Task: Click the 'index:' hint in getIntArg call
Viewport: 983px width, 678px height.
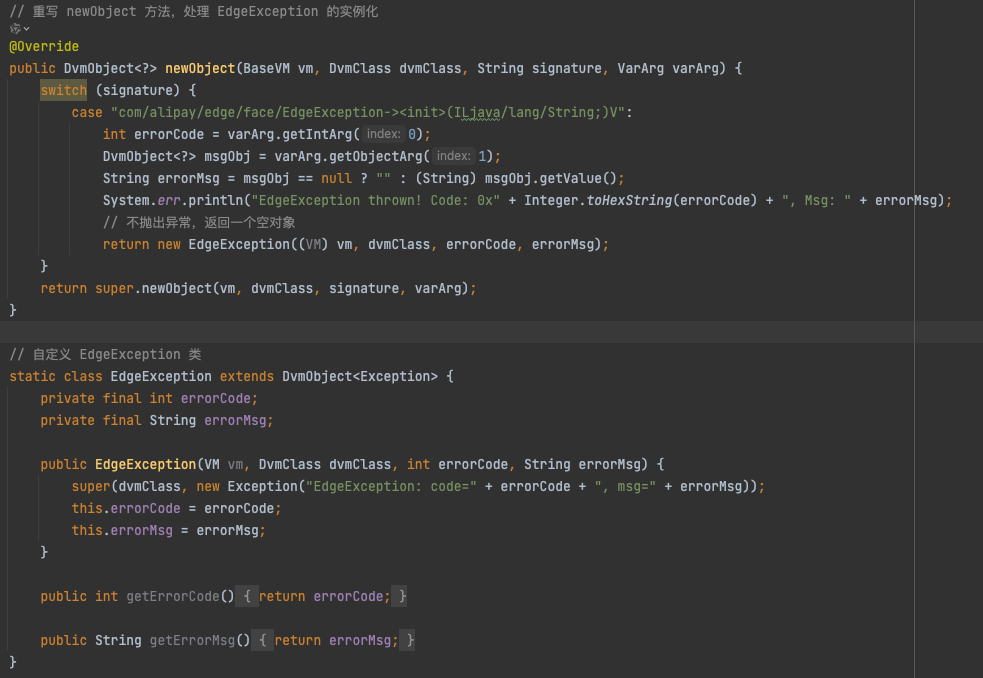Action: (383, 134)
